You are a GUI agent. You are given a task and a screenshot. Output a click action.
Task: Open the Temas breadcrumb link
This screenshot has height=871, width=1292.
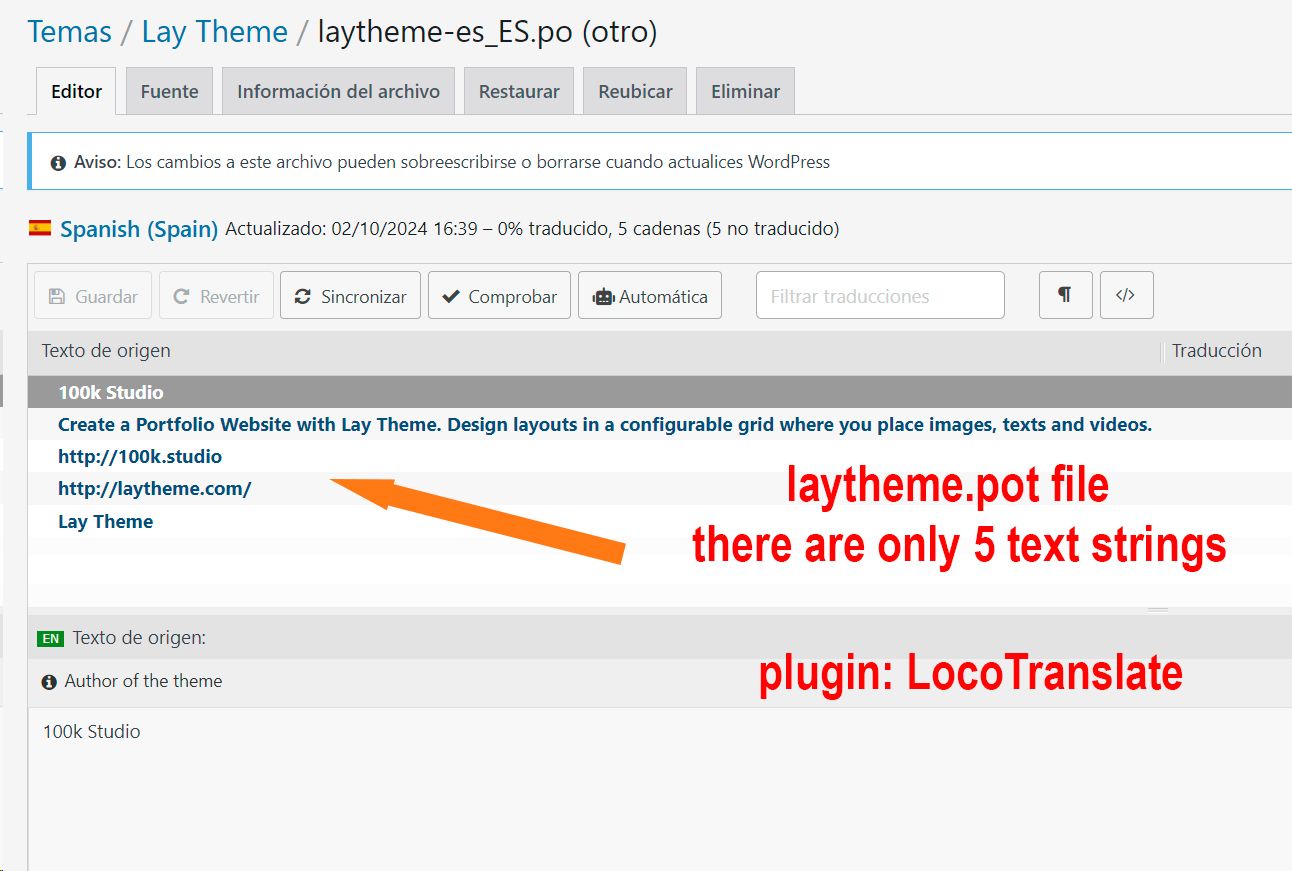tap(69, 32)
